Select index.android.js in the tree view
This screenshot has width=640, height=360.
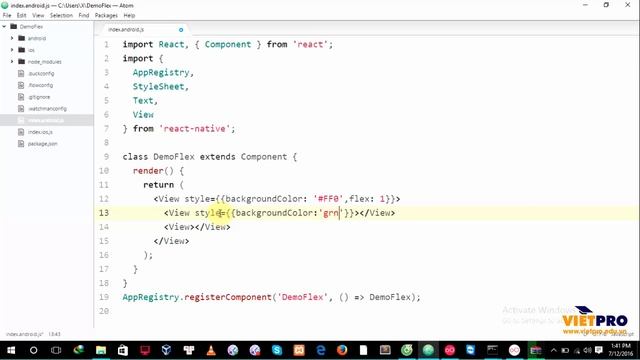coord(46,120)
